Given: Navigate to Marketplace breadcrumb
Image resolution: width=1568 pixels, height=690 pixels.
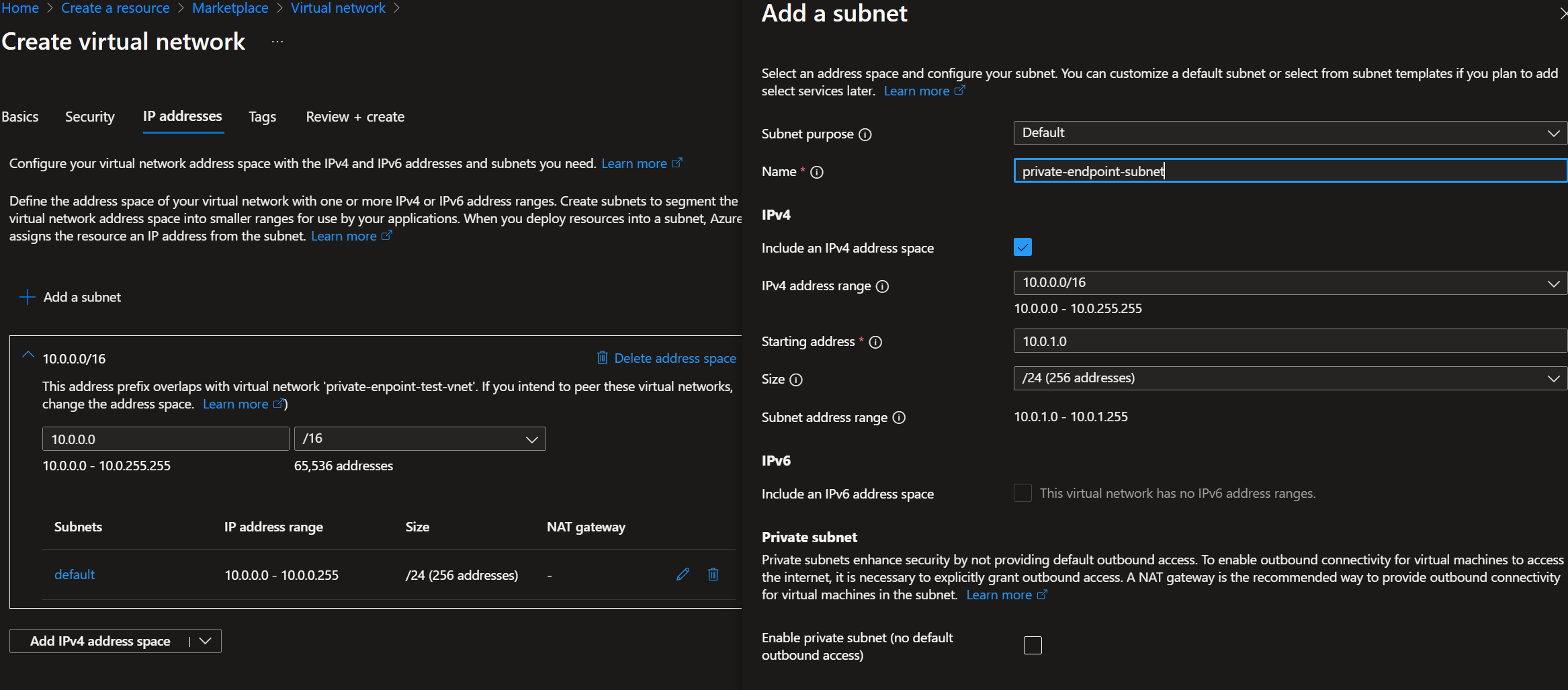Looking at the screenshot, I should 230,8.
